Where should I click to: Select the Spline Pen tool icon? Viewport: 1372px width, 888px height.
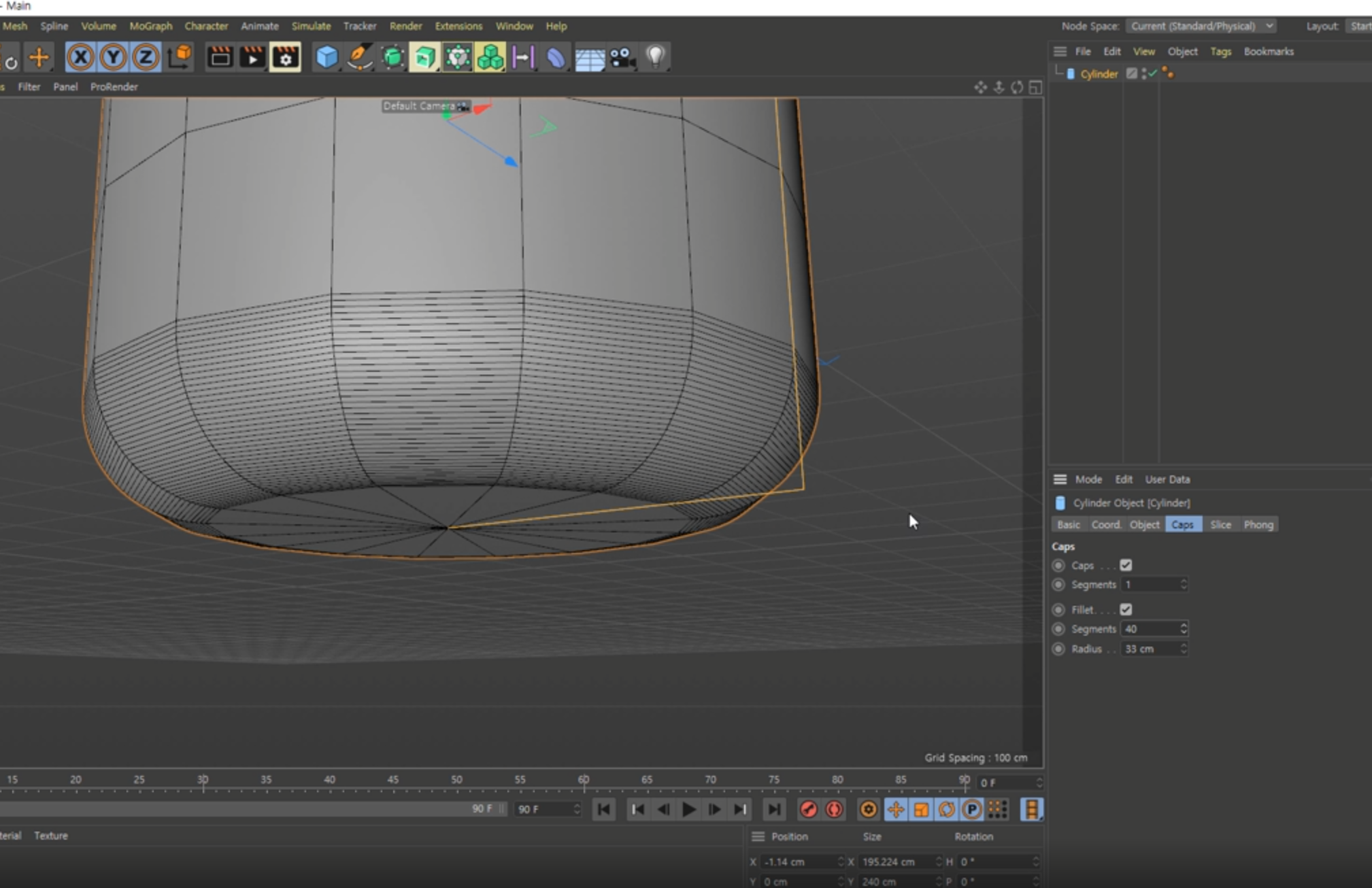pyautogui.click(x=359, y=57)
